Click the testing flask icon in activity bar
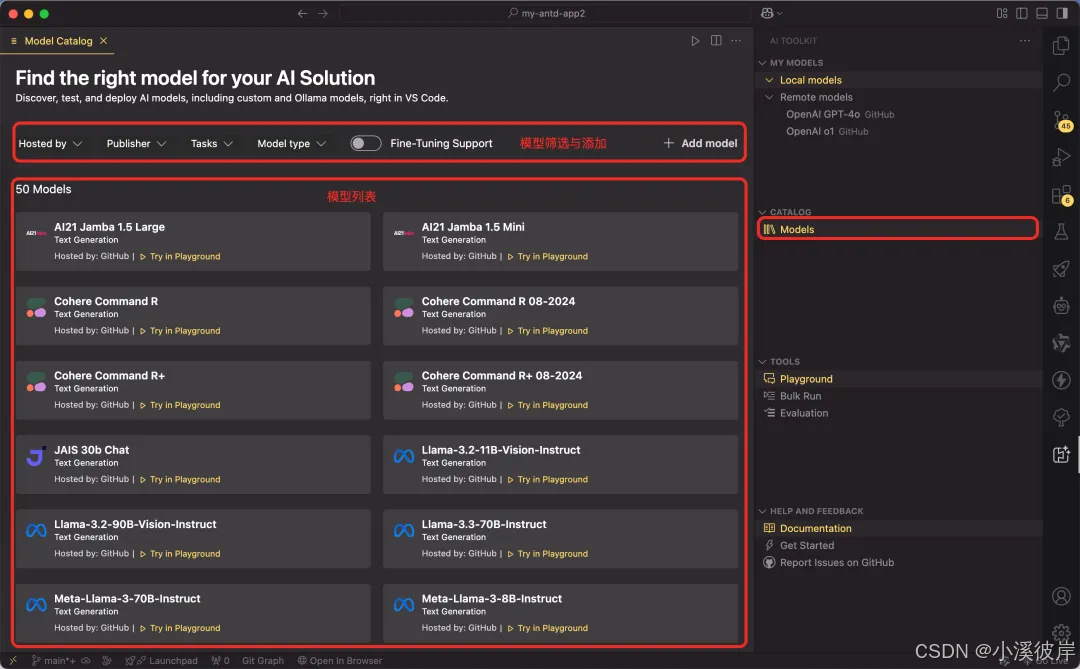Screen dimensions: 1080x669 (1061, 232)
